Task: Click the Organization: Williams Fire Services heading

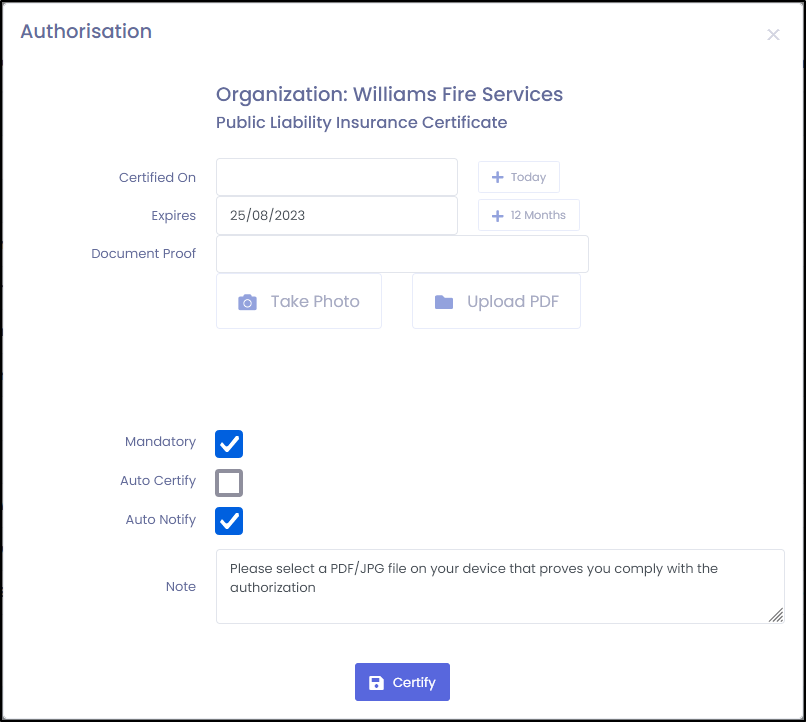Action: point(389,95)
